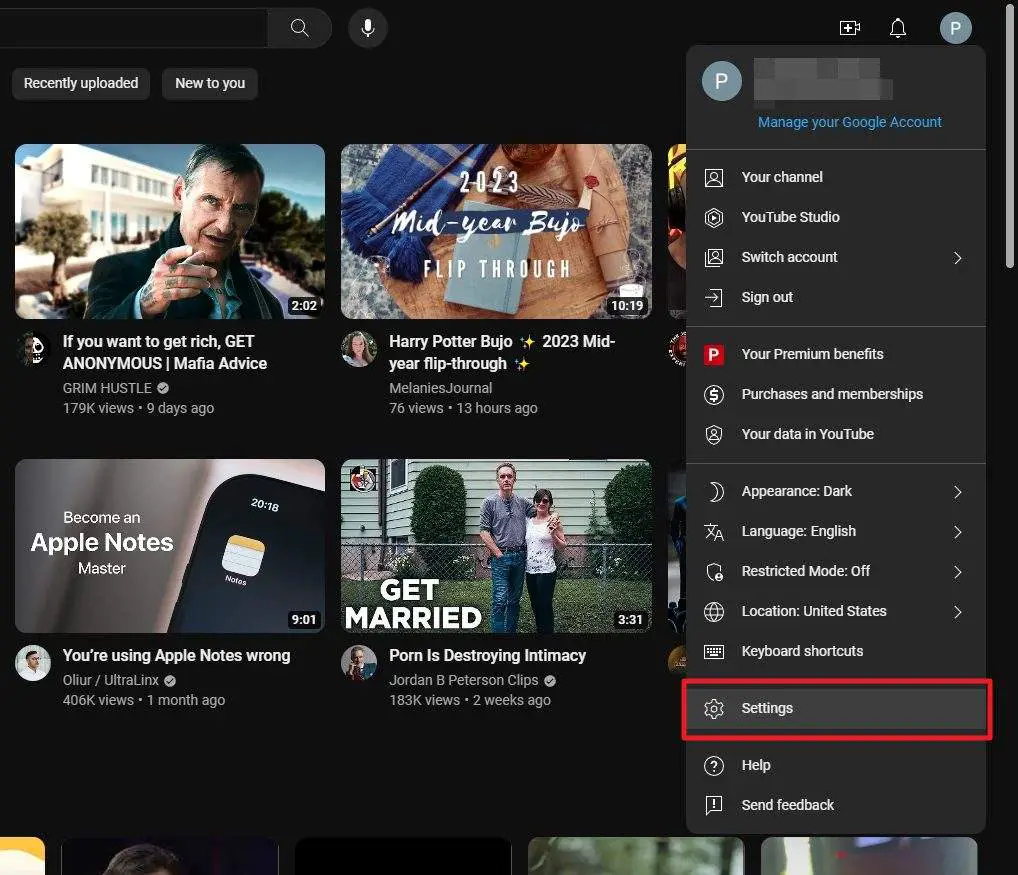The height and width of the screenshot is (875, 1018).
Task: Open the notifications bell
Action: point(898,28)
